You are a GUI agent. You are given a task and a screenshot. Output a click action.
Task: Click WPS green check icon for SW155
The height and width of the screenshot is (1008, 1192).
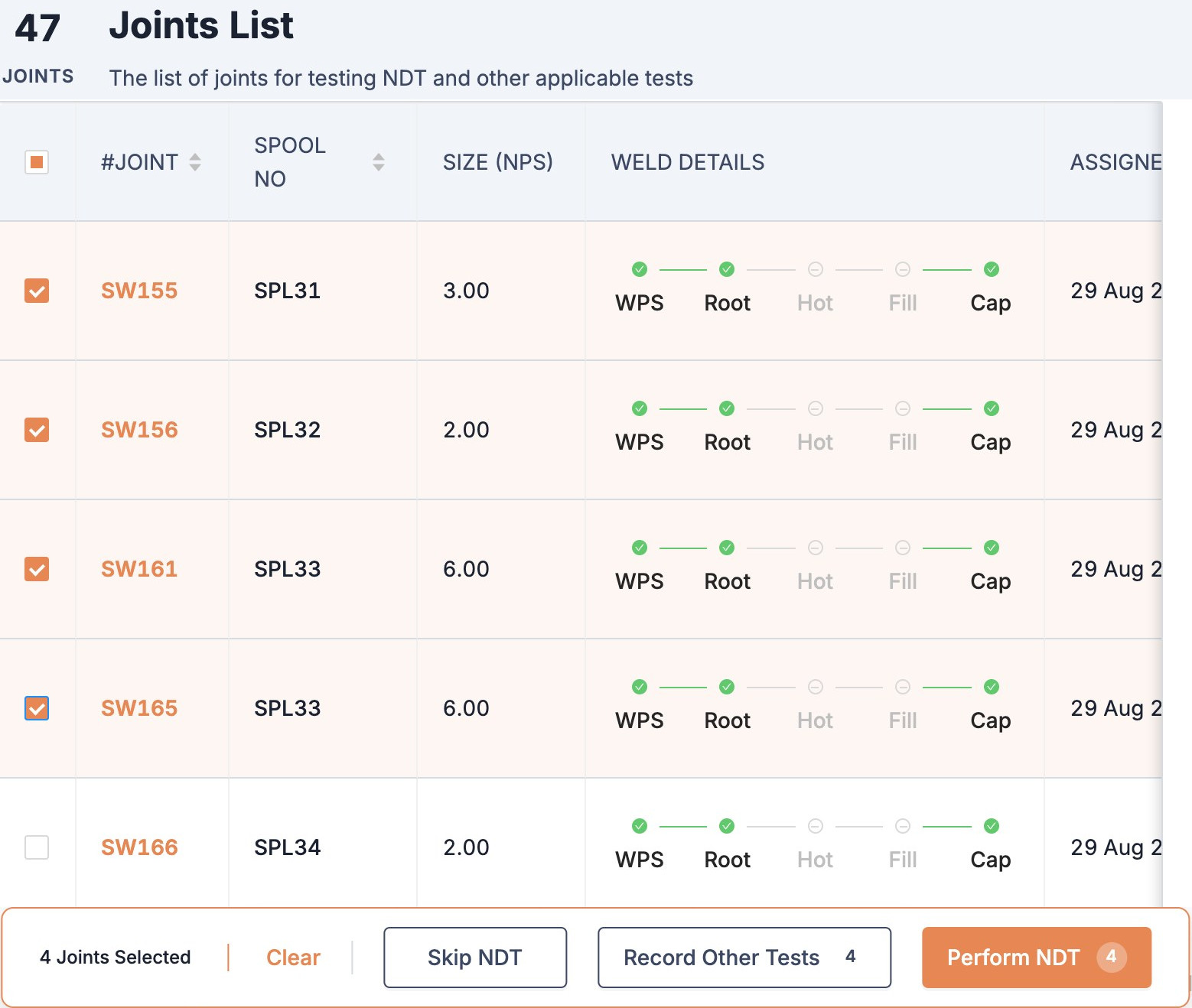click(x=640, y=269)
